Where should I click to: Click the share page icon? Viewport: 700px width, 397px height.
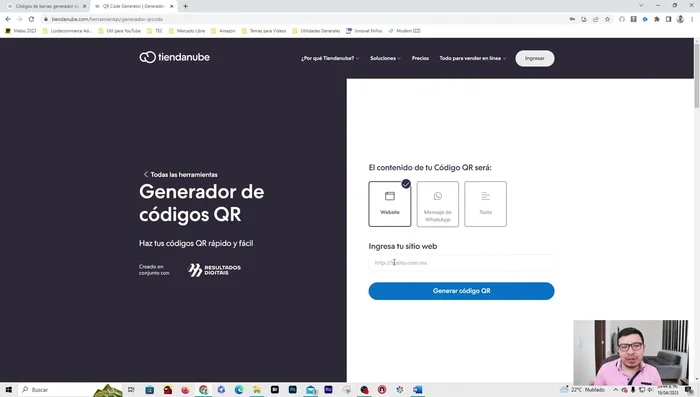point(596,19)
